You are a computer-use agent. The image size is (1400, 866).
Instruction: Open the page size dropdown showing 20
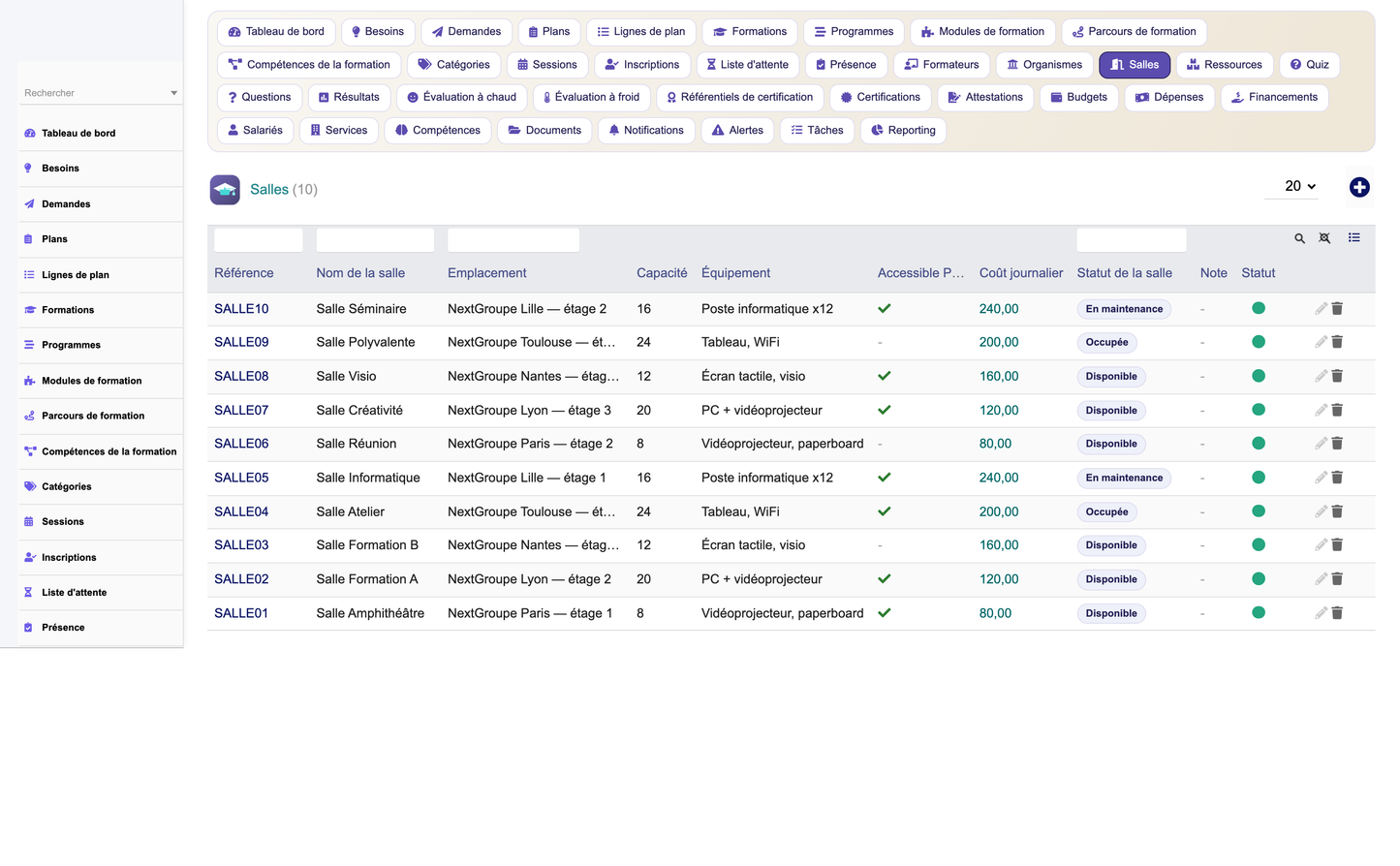tap(1291, 186)
